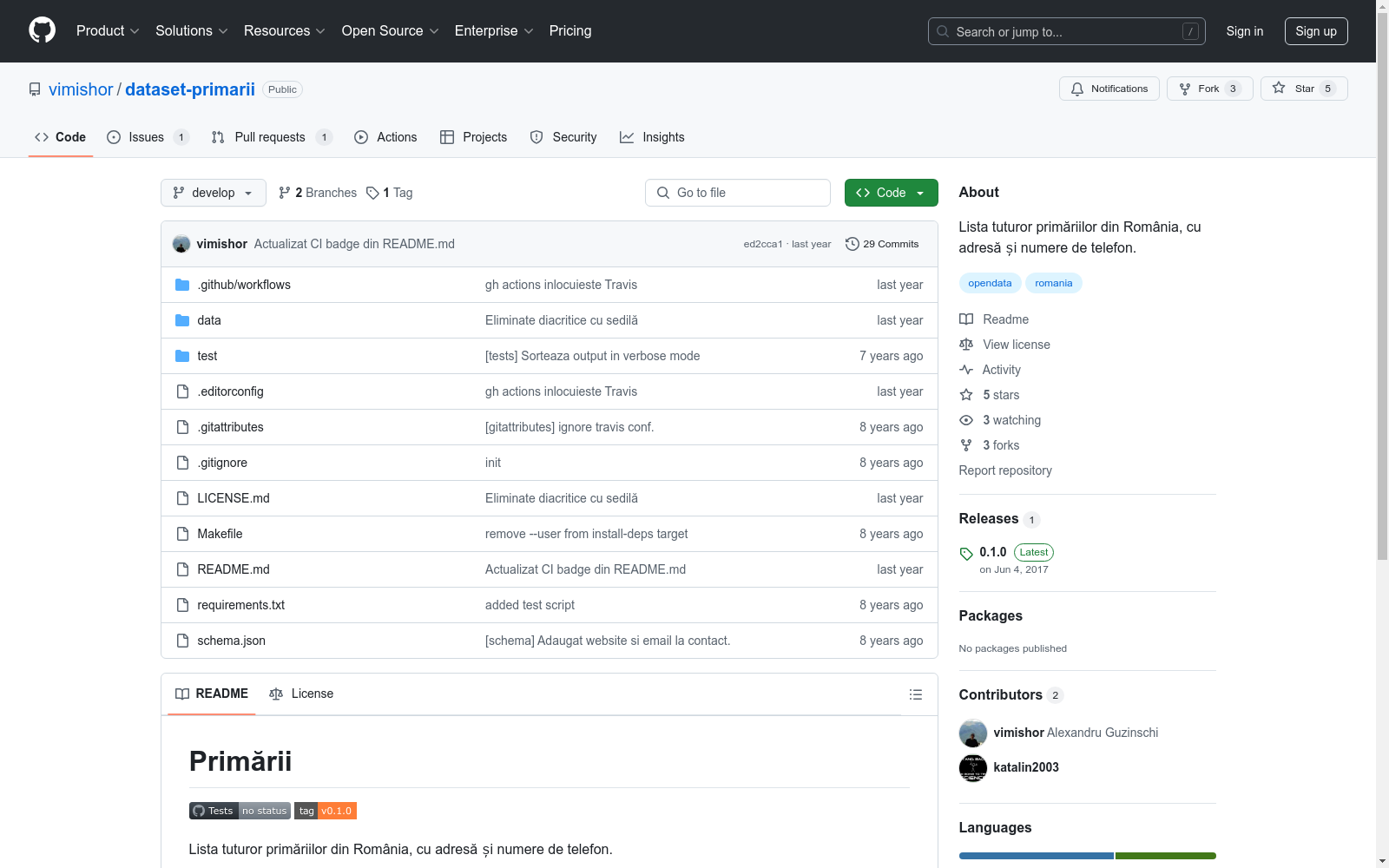Switch to the License tab
The image size is (1389, 868).
[301, 694]
